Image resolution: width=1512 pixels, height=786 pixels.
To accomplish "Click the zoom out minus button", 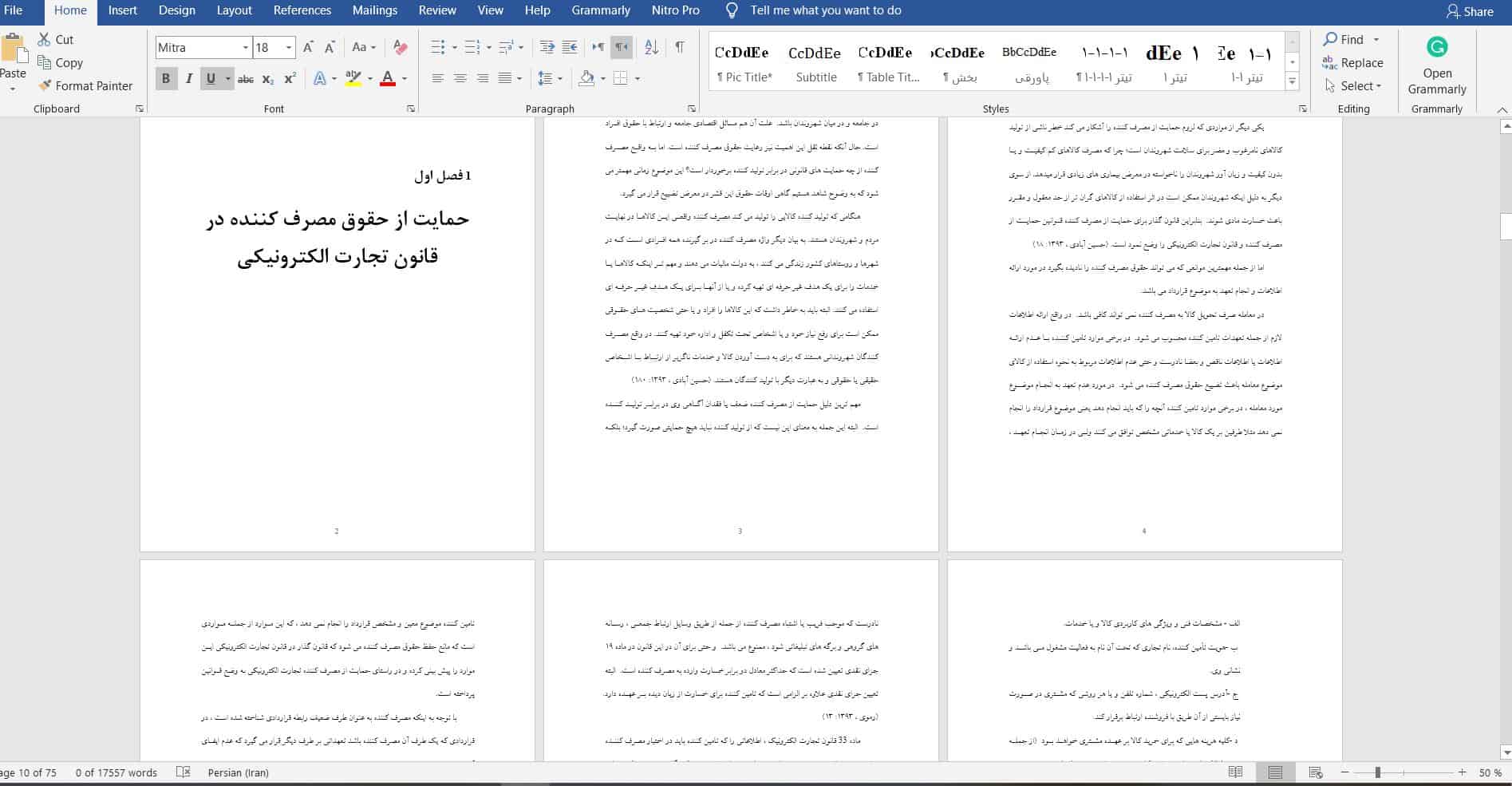I will click(1344, 772).
